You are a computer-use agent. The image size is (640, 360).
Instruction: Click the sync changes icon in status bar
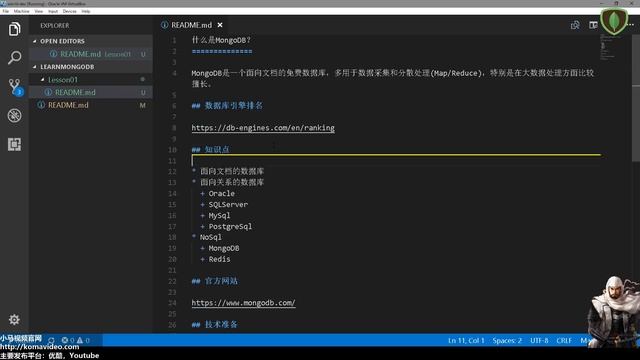point(51,340)
